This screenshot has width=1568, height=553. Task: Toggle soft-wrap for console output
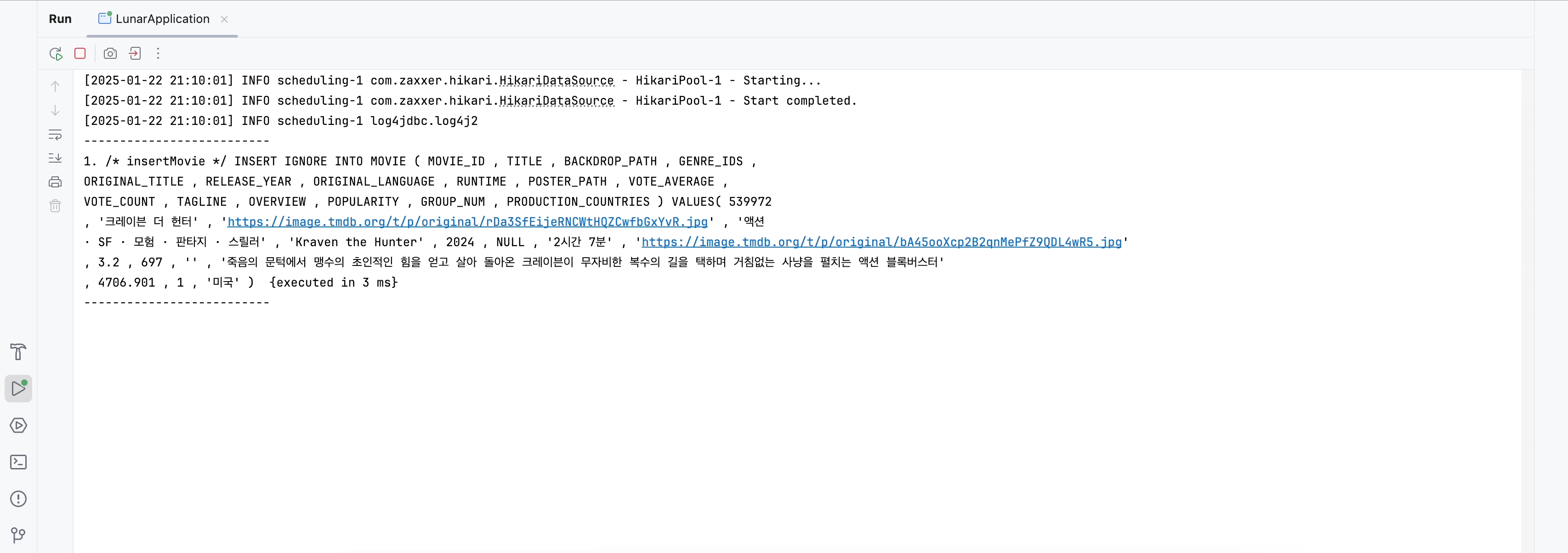point(55,135)
